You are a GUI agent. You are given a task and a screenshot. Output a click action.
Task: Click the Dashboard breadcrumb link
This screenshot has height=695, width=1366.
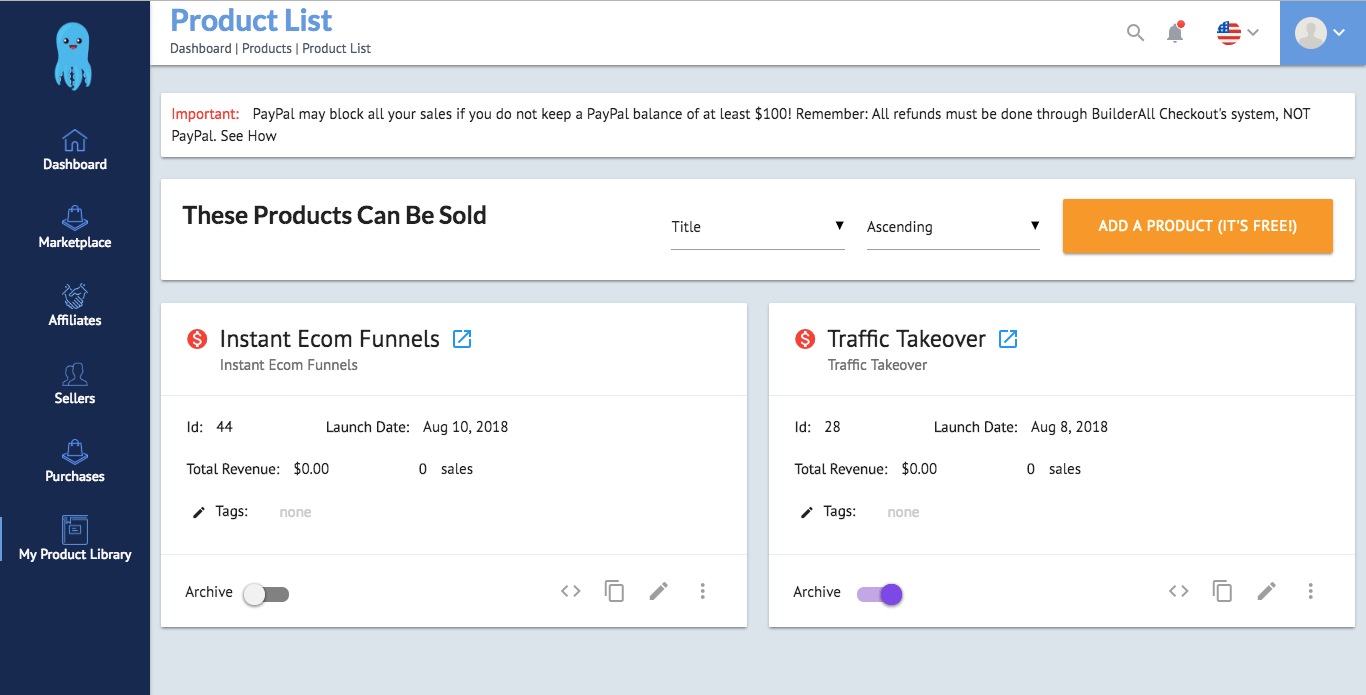pyautogui.click(x=200, y=48)
